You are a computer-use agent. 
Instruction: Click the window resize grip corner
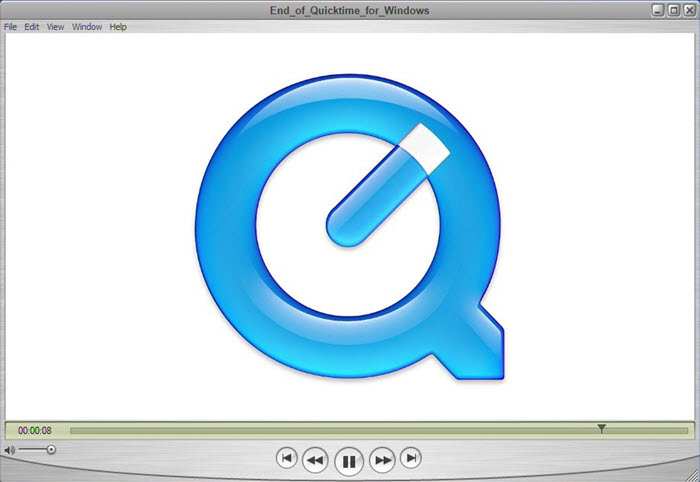692,474
